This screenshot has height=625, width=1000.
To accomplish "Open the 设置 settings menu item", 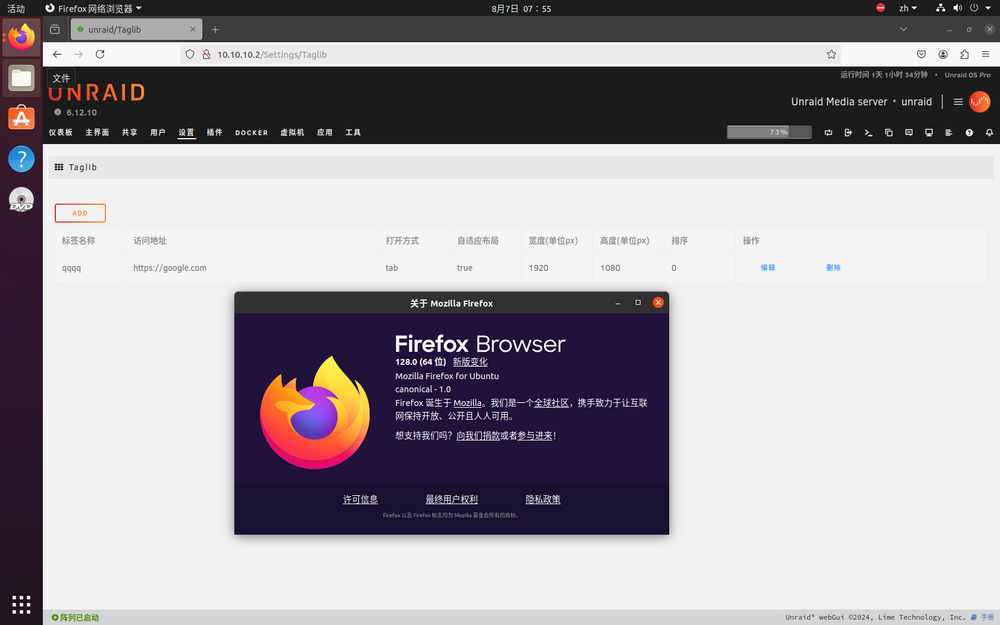I will [x=186, y=133].
